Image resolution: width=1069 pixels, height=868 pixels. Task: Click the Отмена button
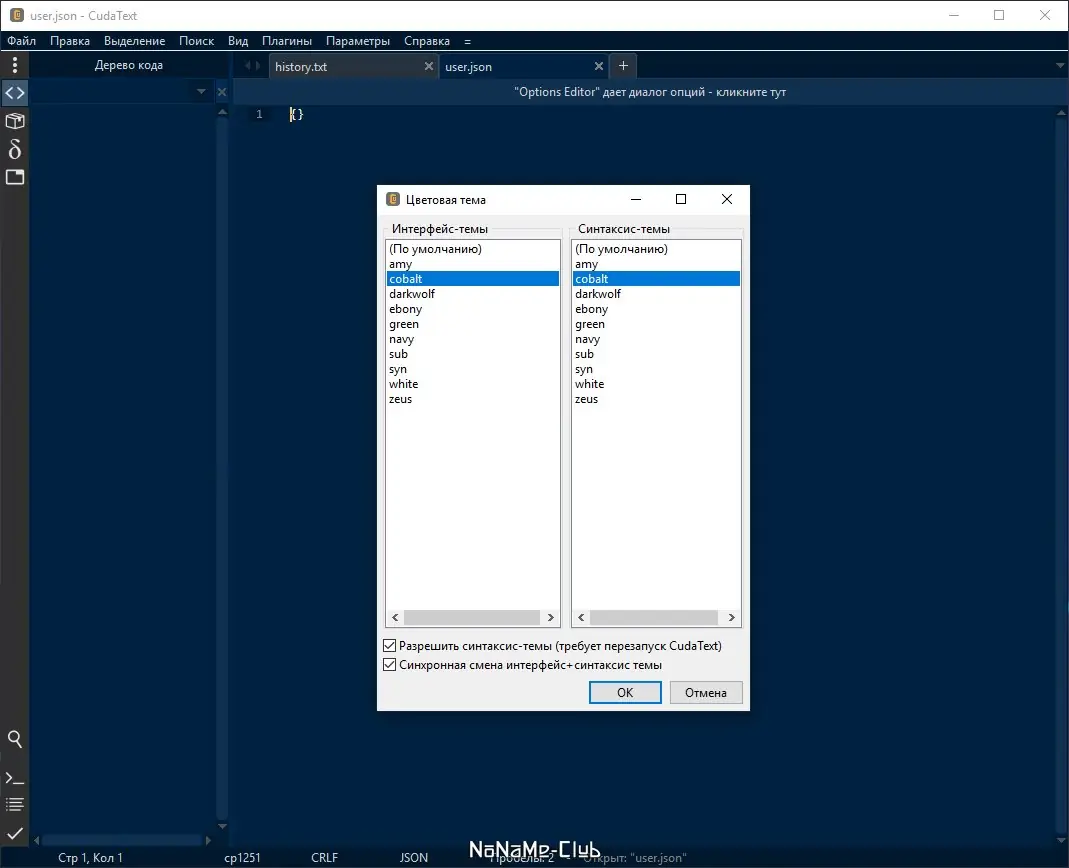706,693
